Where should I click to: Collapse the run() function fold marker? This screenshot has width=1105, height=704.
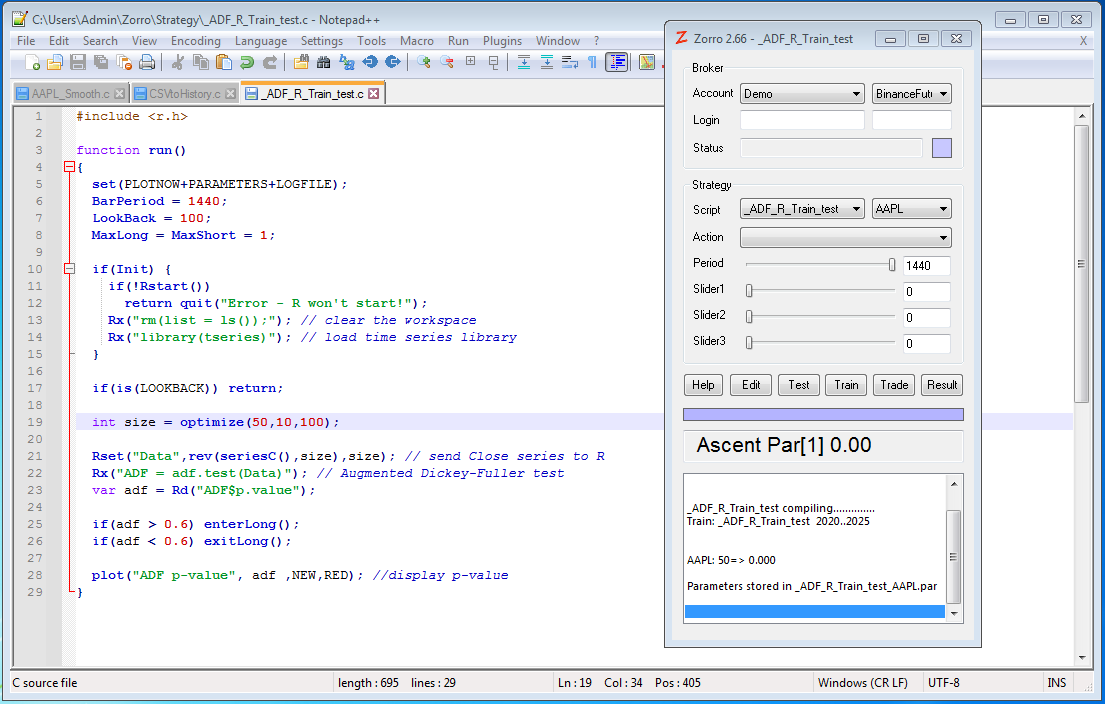[x=68, y=167]
